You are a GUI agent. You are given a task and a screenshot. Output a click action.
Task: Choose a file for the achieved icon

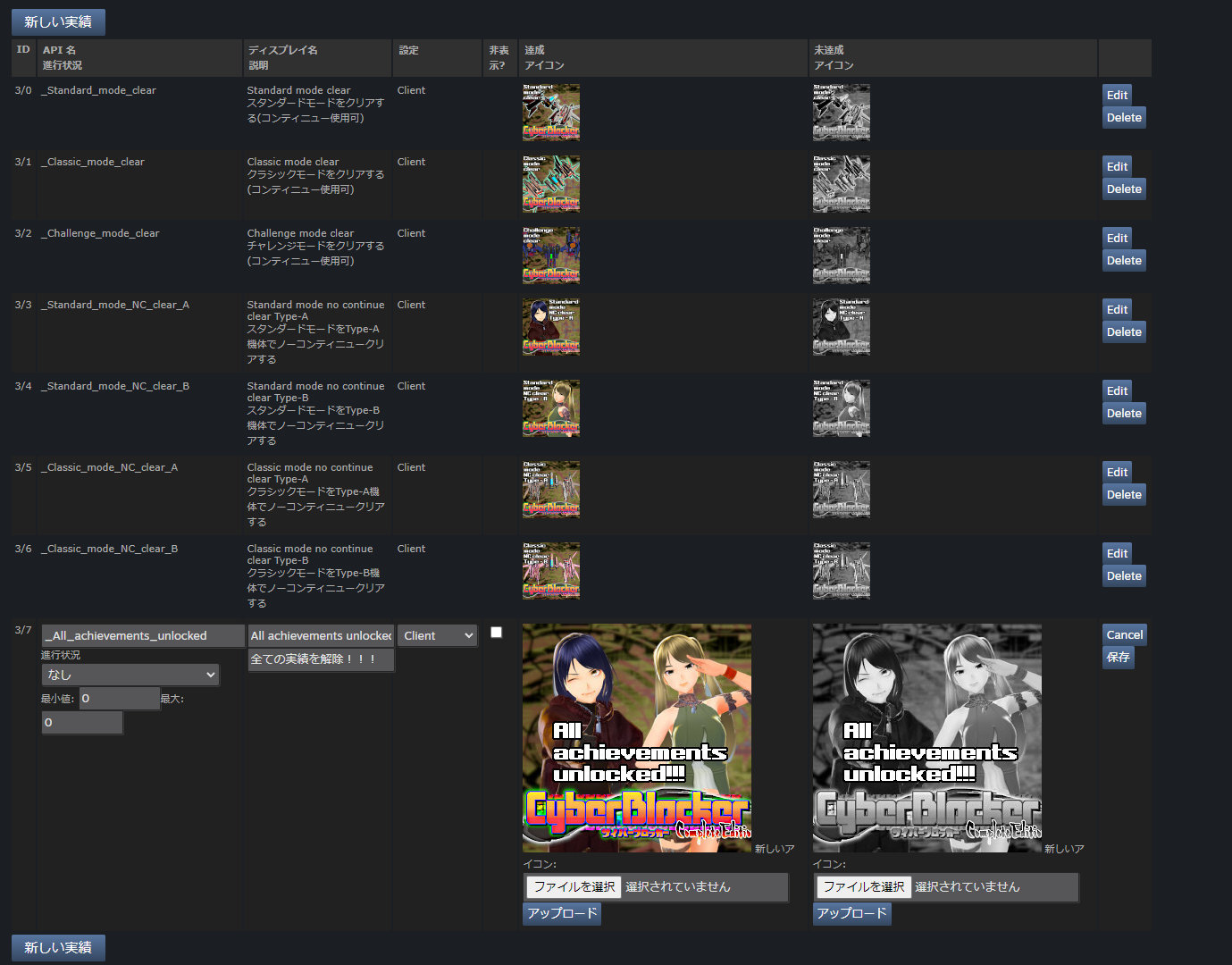574,886
